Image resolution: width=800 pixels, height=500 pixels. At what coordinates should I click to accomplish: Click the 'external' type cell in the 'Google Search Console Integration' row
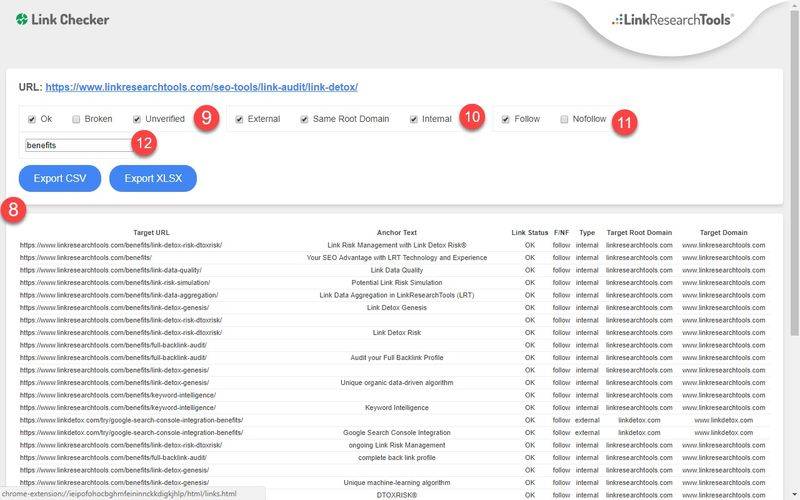click(587, 433)
